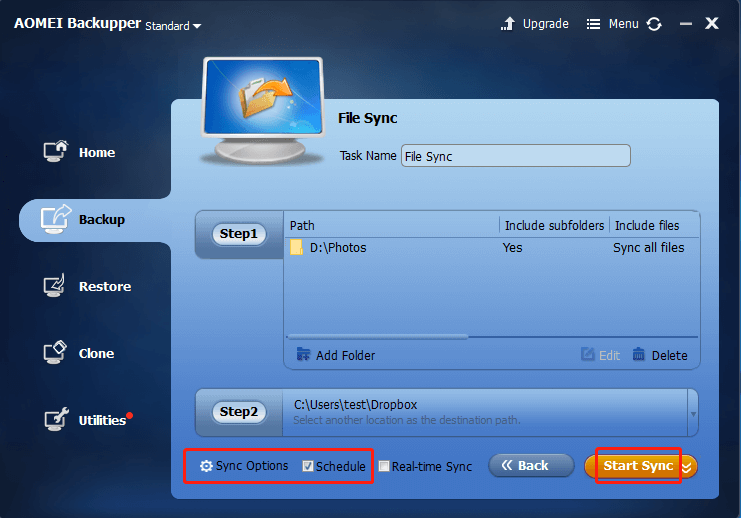The image size is (741, 518).
Task: Click the refresh icon in title bar
Action: pos(655,24)
